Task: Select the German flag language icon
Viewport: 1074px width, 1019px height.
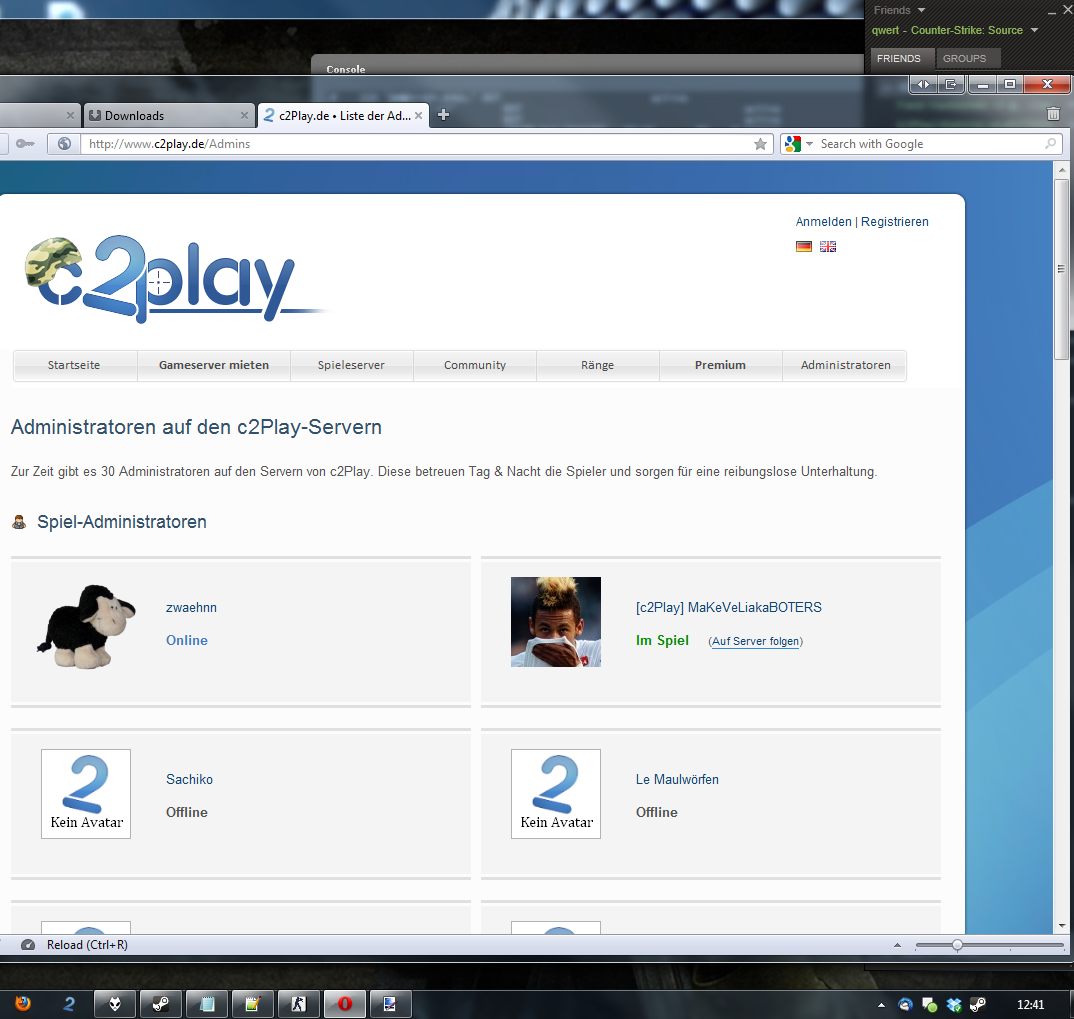Action: (804, 246)
